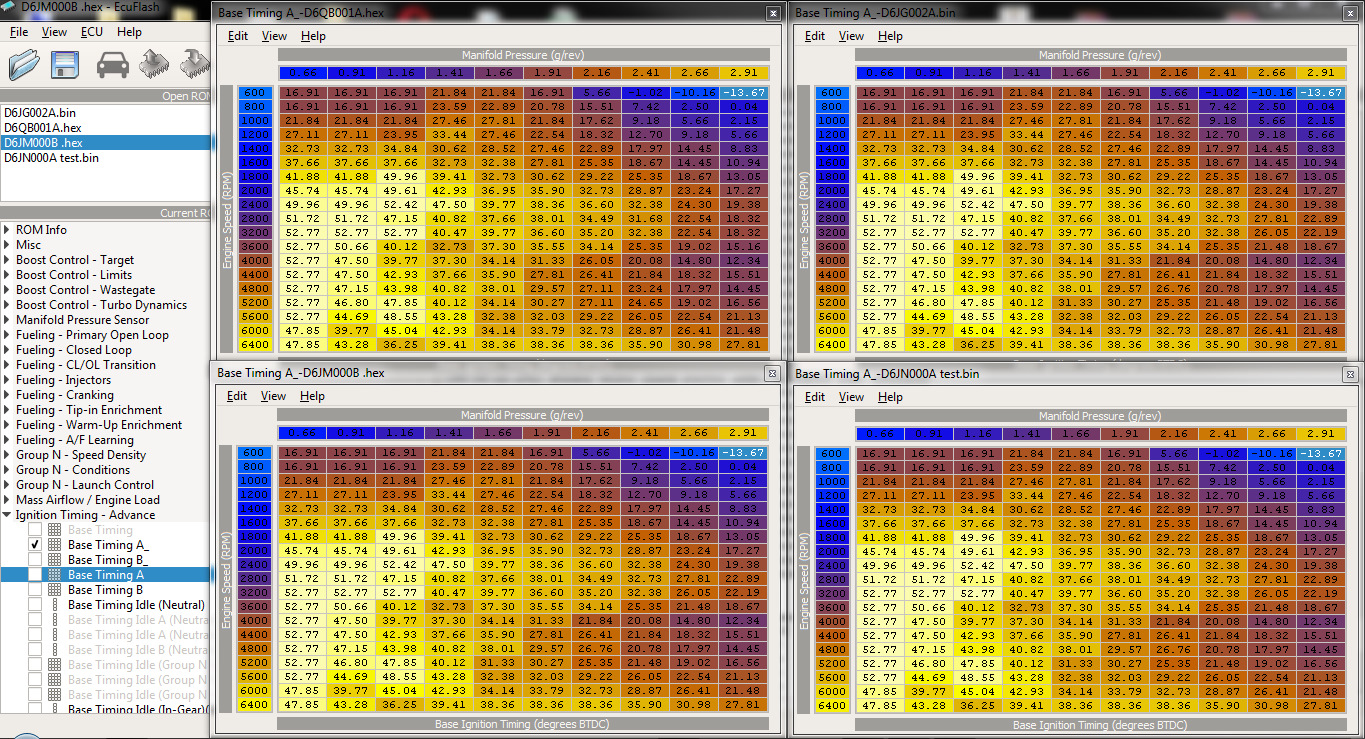Image resolution: width=1365 pixels, height=739 pixels.
Task: Tick the checkbox of highlighted Base Timing A
Action: point(35,575)
